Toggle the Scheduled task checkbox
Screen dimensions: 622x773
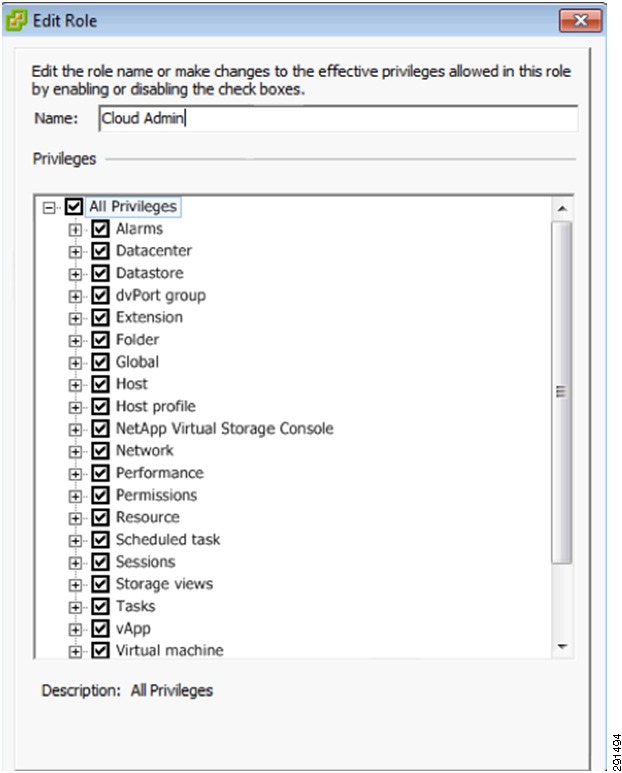coord(101,539)
